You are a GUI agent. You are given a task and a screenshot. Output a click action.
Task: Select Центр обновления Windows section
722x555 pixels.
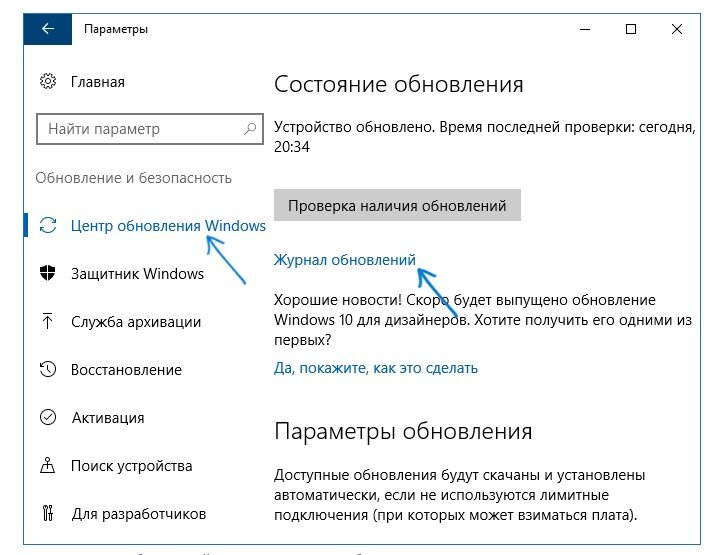168,226
